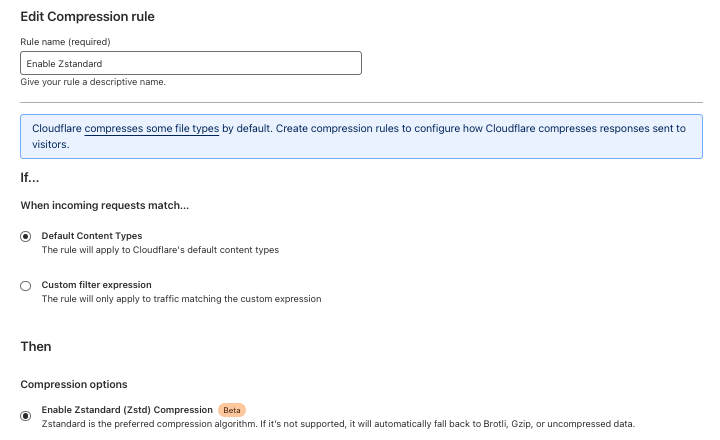
Task: Click the "Enable Zstandard (Zstd) Compression" label
Action: click(127, 410)
